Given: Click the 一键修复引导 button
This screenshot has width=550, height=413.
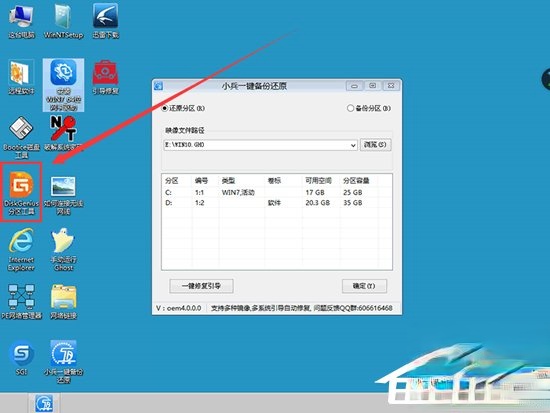Looking at the screenshot, I should pos(201,286).
